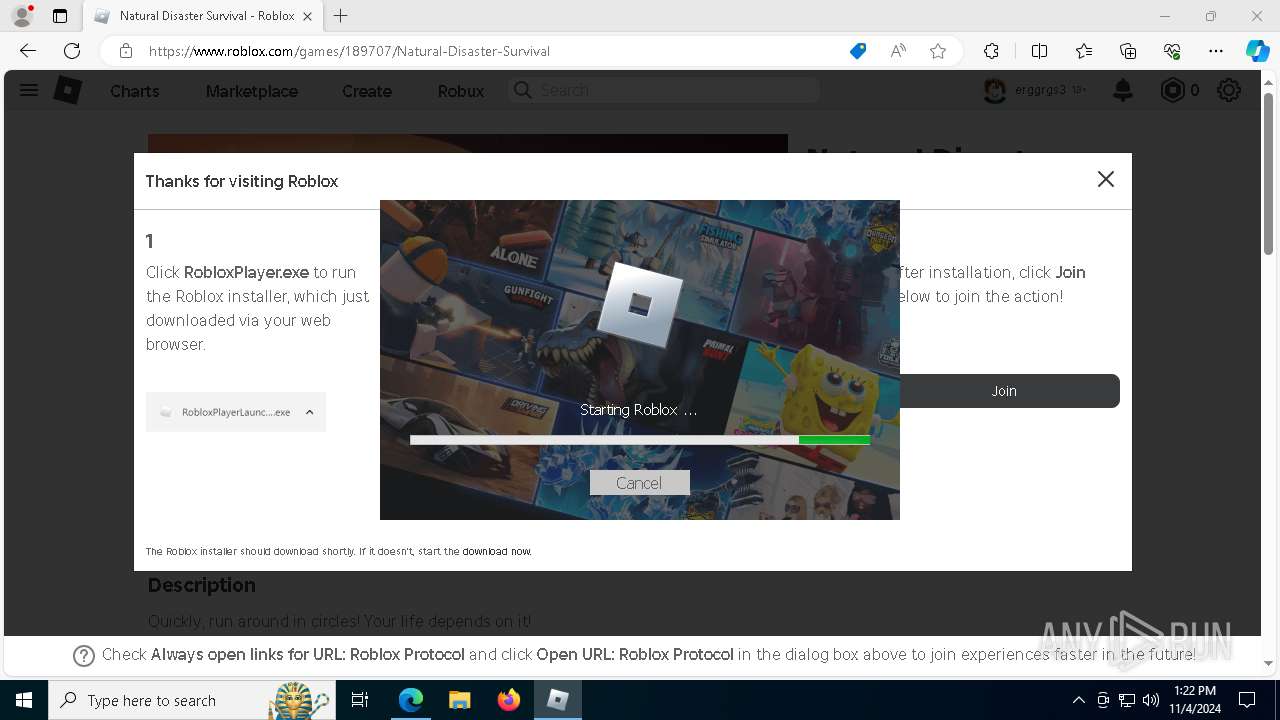Open the Windows Start menu

point(24,700)
